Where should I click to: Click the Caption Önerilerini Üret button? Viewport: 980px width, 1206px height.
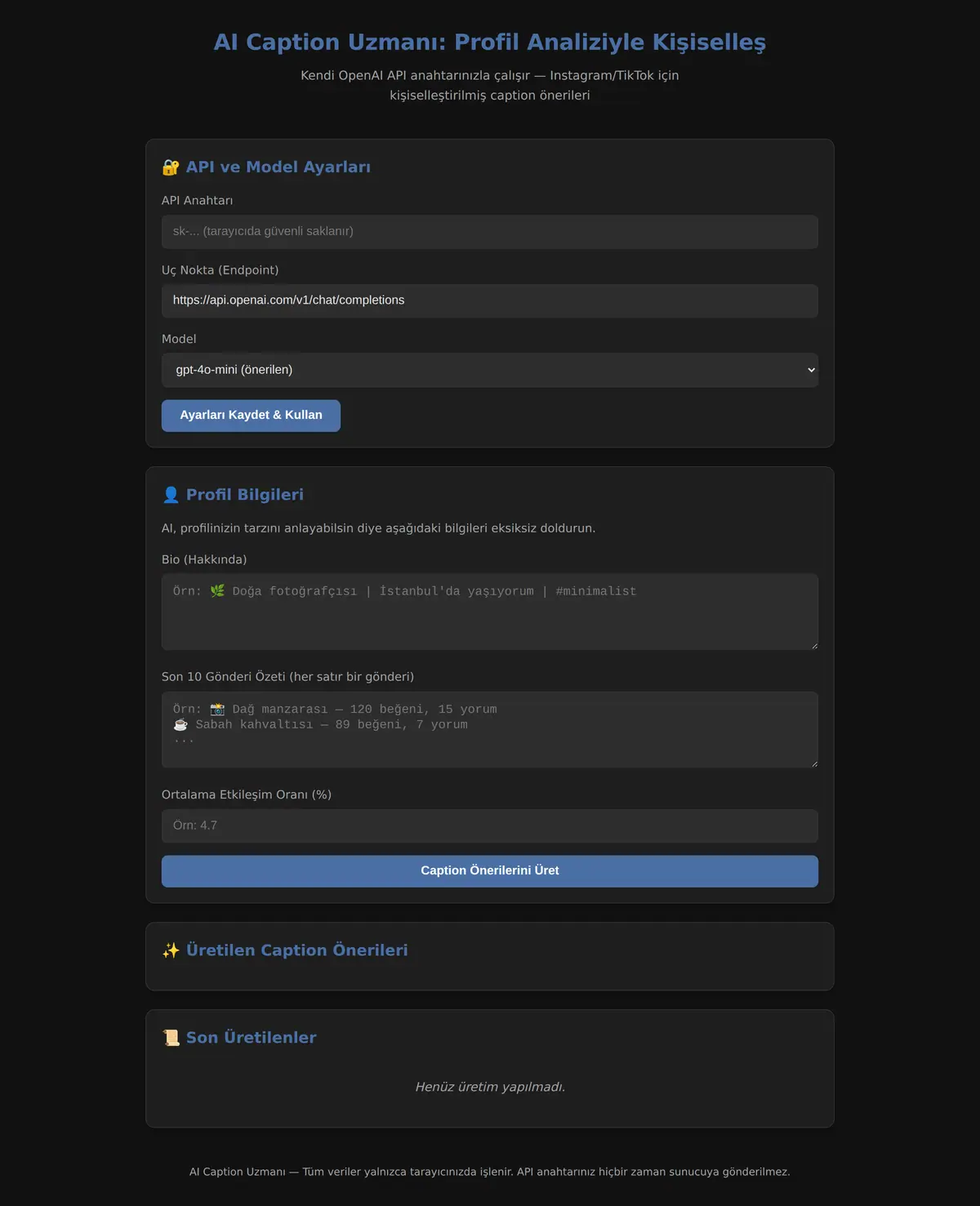490,871
